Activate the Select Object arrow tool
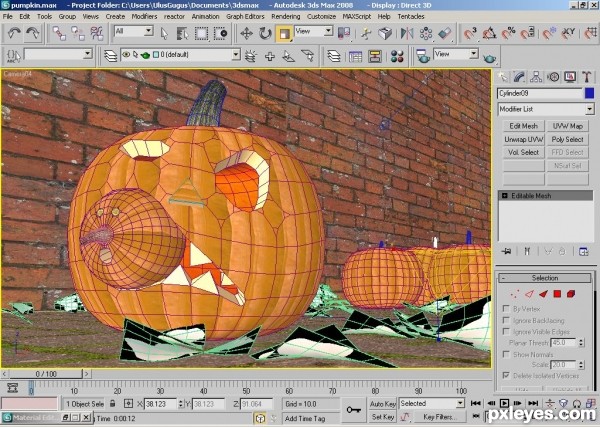Viewport: 600px width, 427px height. [x=164, y=34]
